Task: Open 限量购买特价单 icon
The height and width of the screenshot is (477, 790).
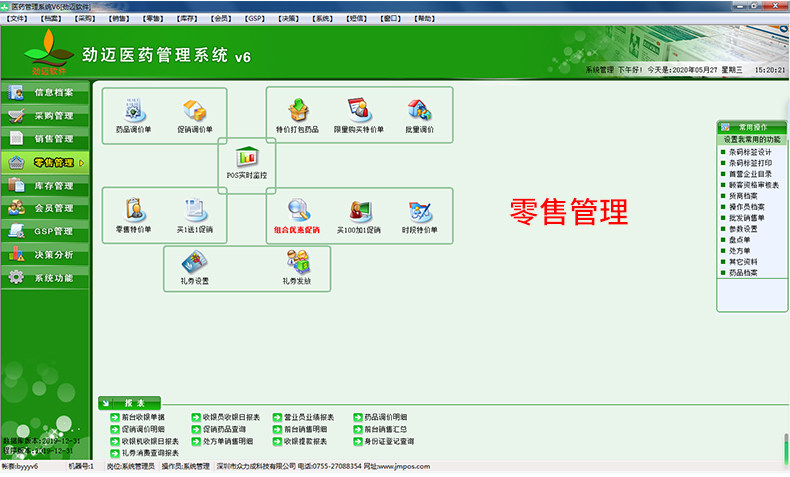Action: click(x=359, y=110)
